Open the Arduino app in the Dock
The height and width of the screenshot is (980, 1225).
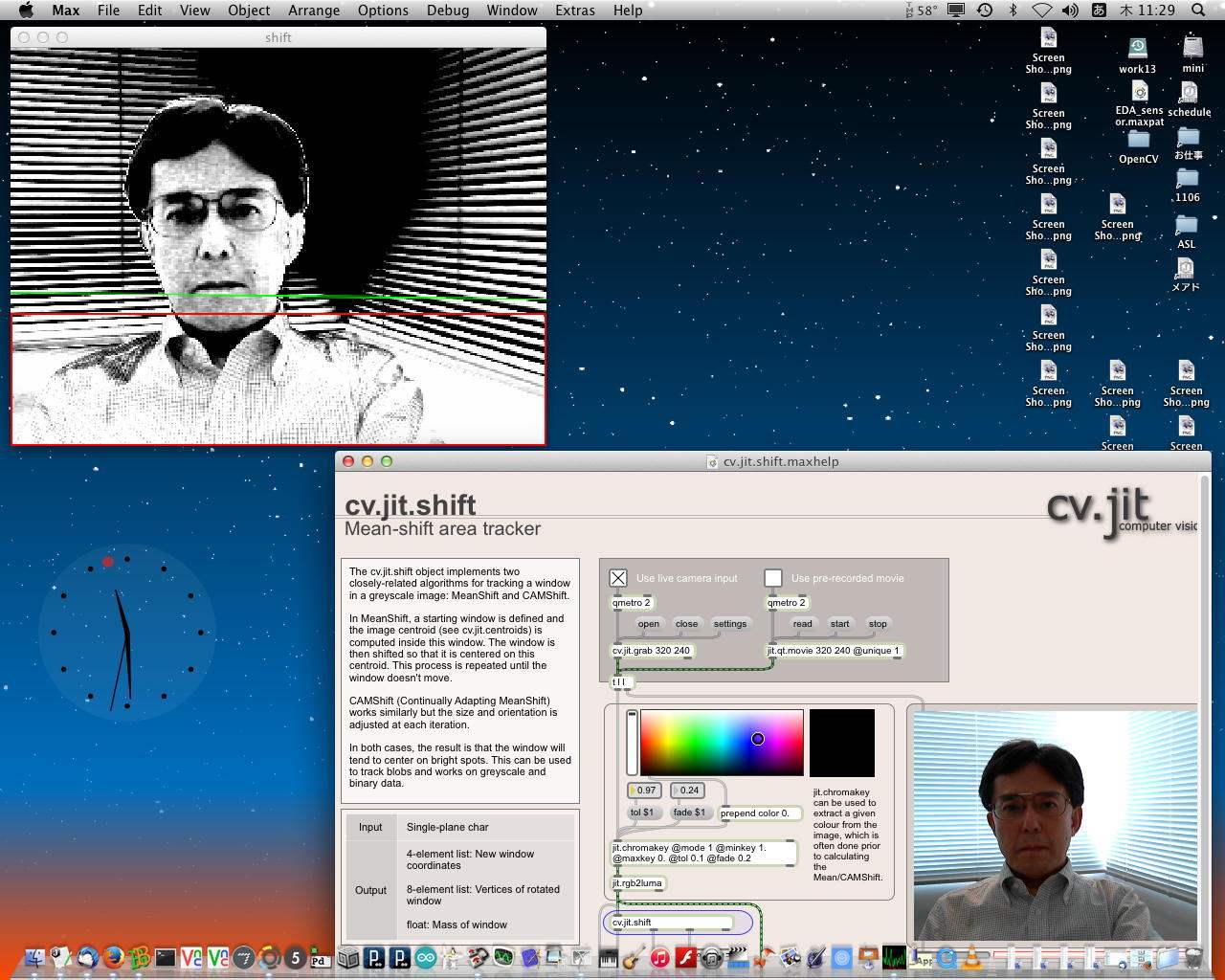[x=425, y=957]
